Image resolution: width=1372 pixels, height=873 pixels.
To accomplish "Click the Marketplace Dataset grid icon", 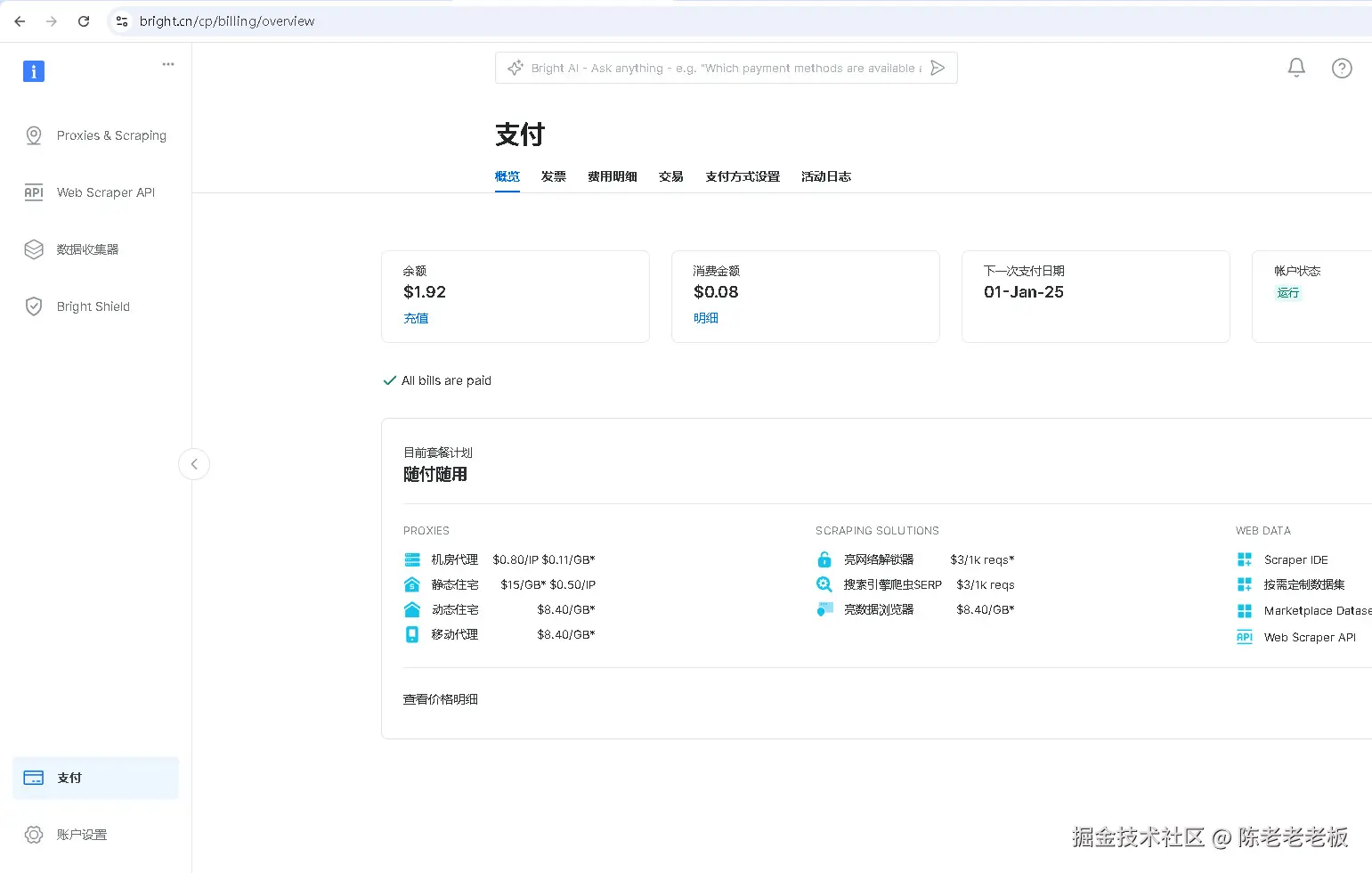I will tap(1245, 611).
